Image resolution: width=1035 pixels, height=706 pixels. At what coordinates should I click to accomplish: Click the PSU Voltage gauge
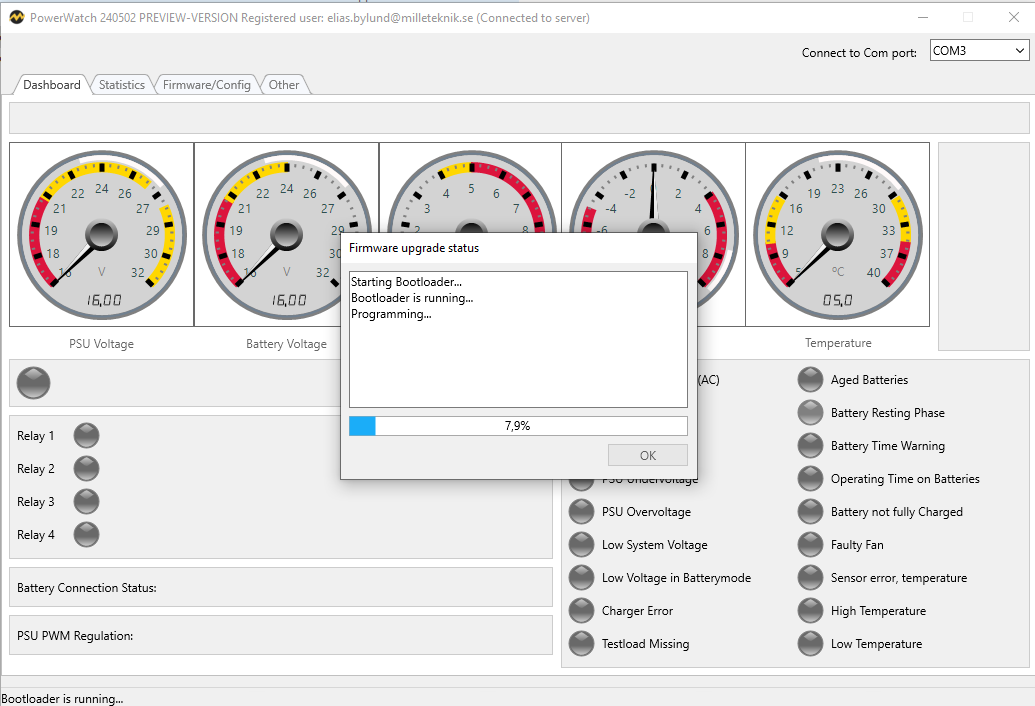pos(100,235)
